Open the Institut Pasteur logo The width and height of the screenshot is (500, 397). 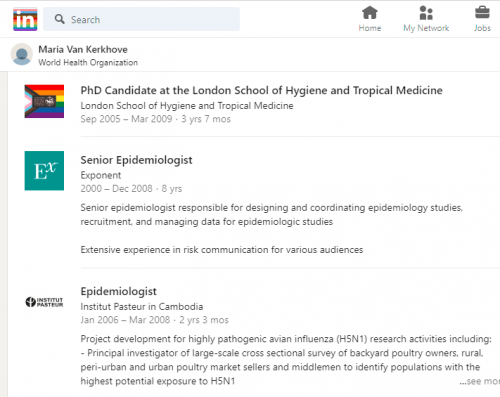tap(44, 302)
